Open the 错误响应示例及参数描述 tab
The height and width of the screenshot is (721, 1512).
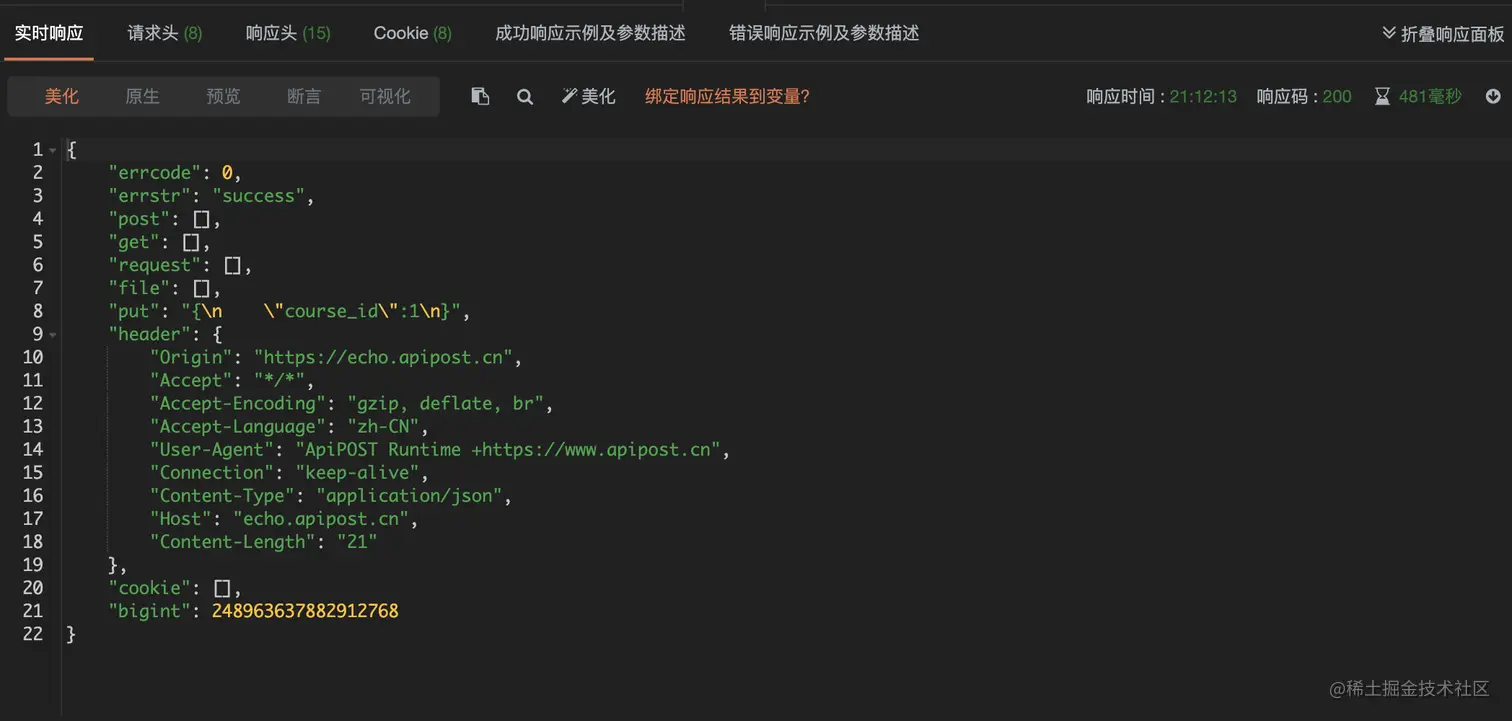pos(824,33)
